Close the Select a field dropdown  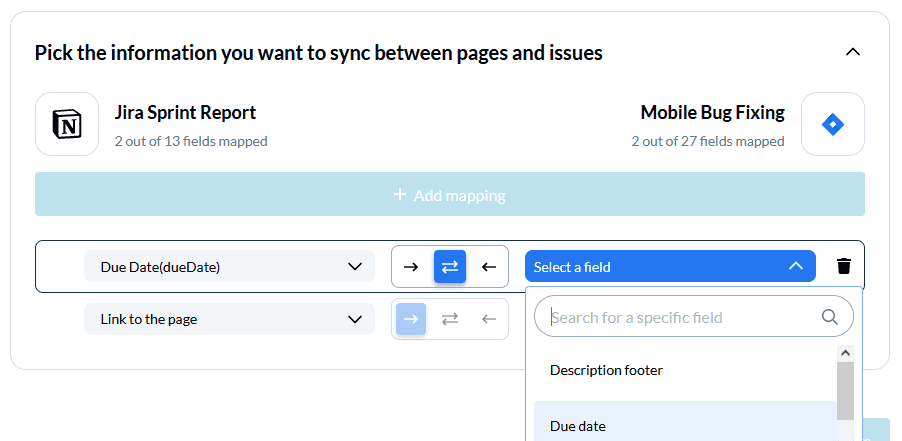pos(670,266)
